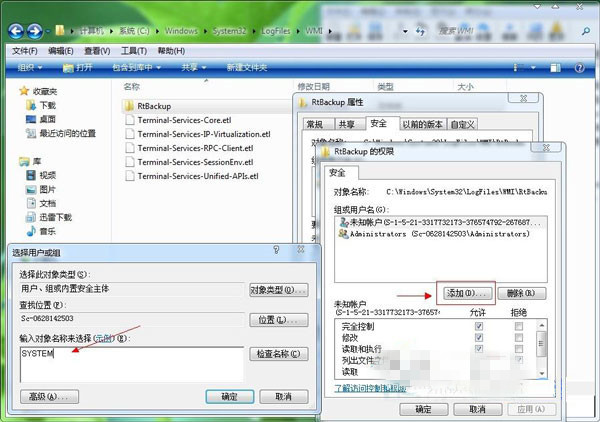Expand the 包含到库中 dropdown
Image resolution: width=600 pixels, height=422 pixels.
click(139, 67)
